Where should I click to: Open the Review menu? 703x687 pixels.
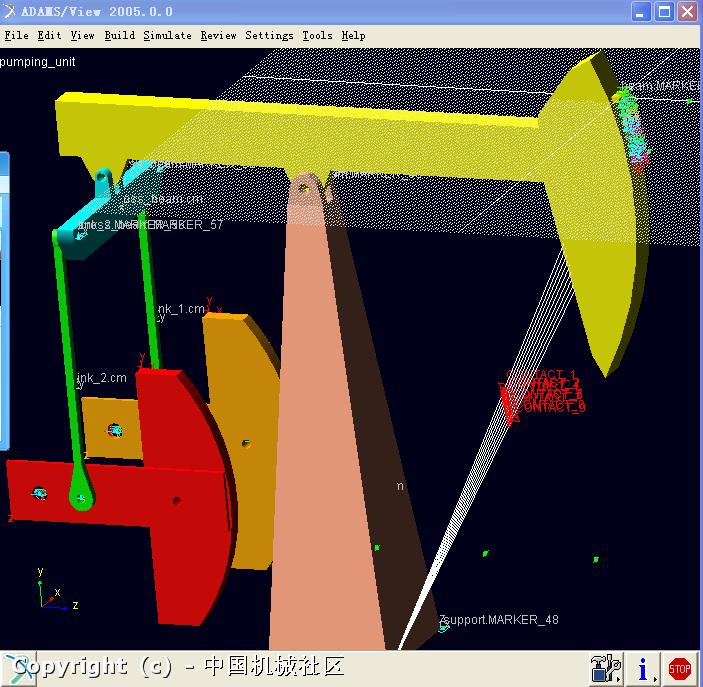coord(218,35)
